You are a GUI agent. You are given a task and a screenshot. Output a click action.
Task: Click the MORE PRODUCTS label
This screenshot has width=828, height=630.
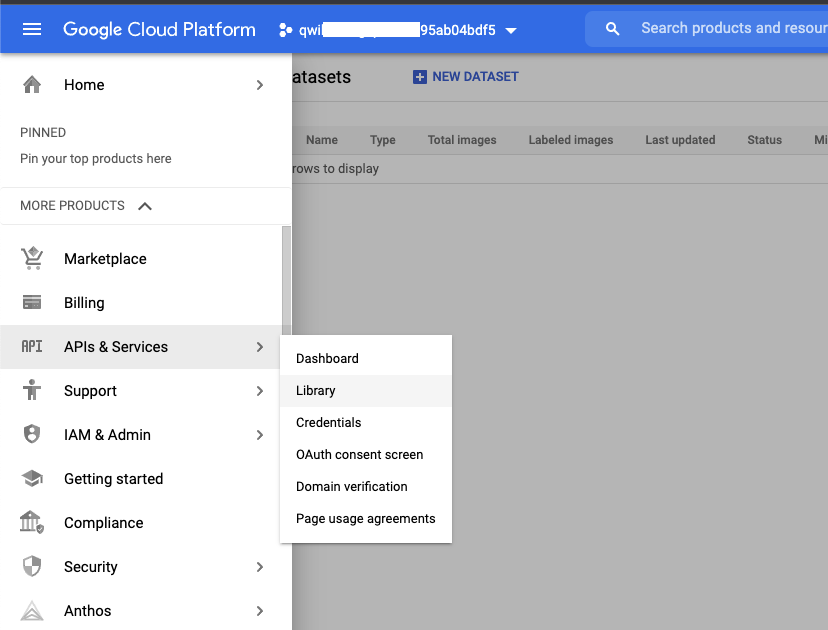tap(72, 205)
